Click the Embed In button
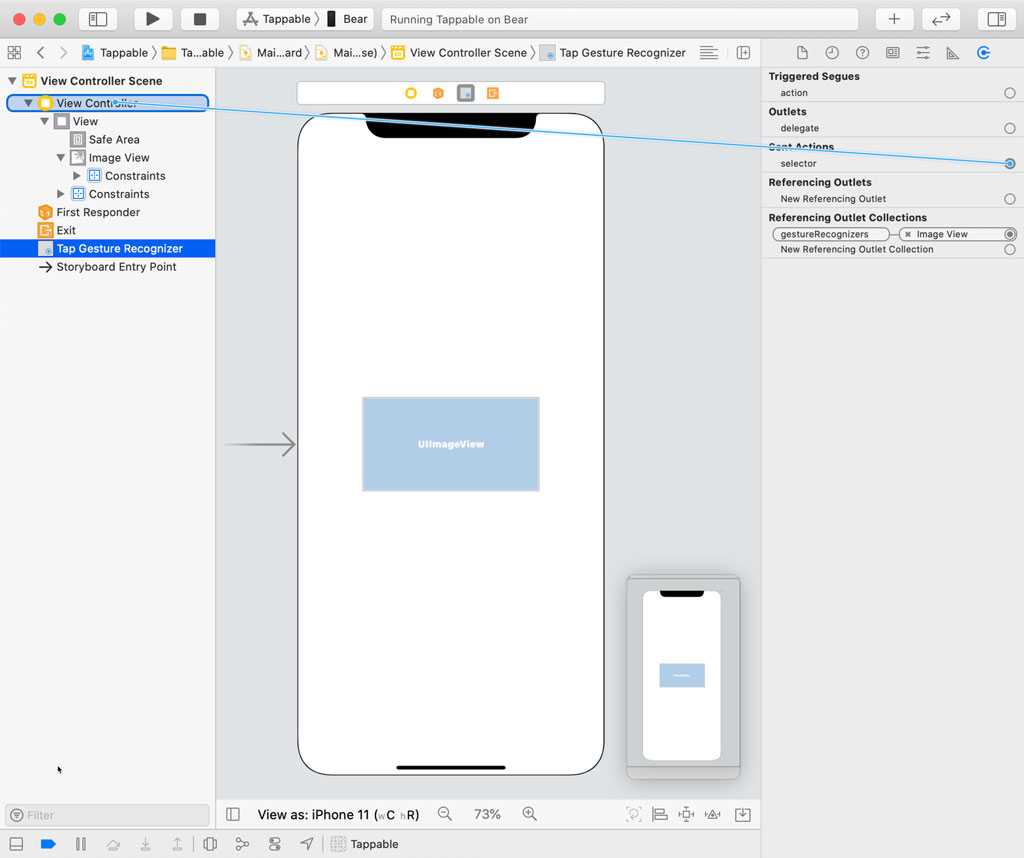Viewport: 1024px width, 858px height. click(x=743, y=814)
